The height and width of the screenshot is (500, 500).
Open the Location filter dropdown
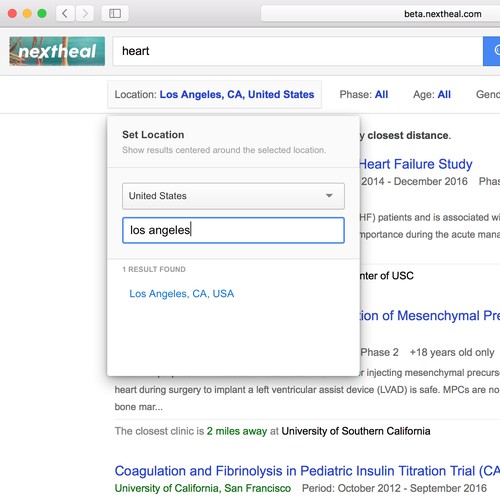pos(214,95)
